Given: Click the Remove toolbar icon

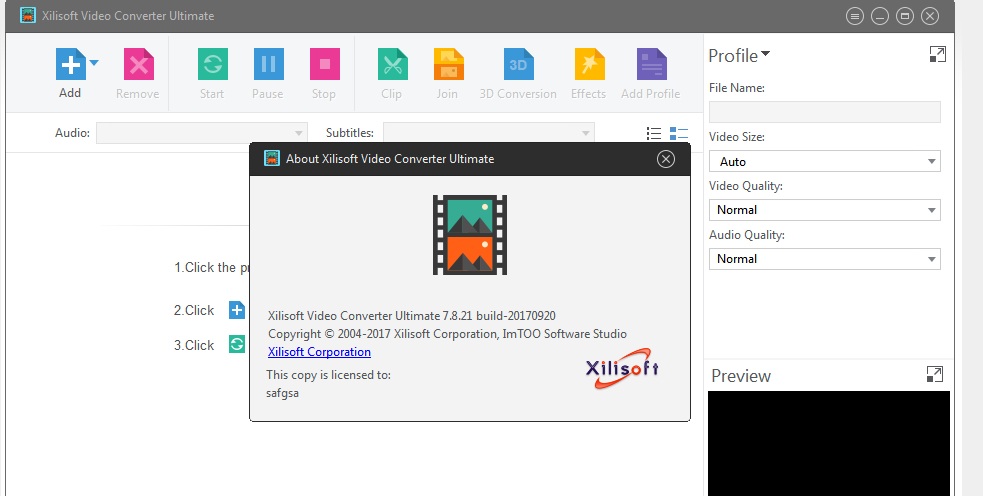Looking at the screenshot, I should [139, 64].
